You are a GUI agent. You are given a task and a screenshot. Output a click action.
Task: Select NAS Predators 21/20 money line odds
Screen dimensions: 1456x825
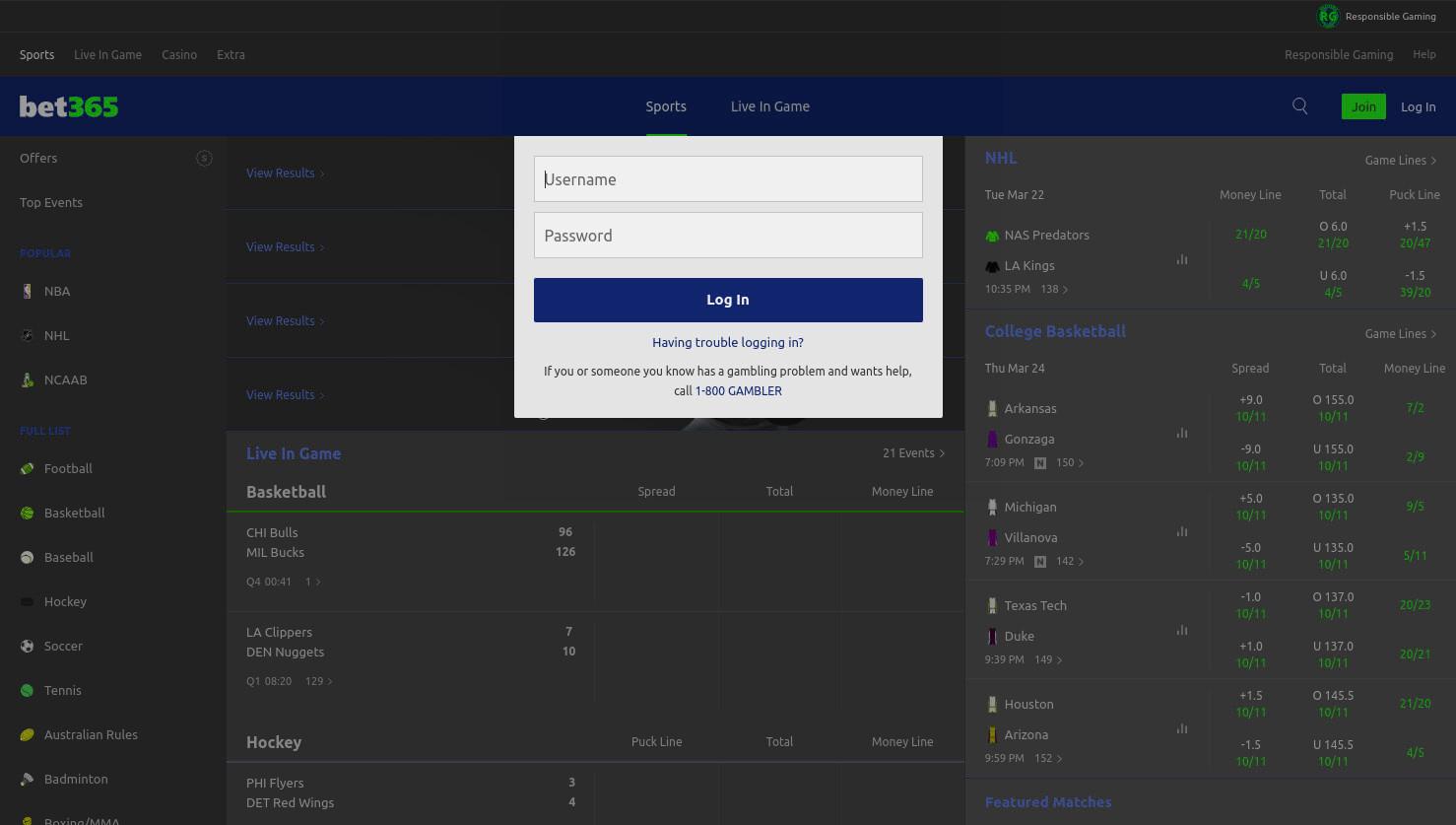point(1251,235)
